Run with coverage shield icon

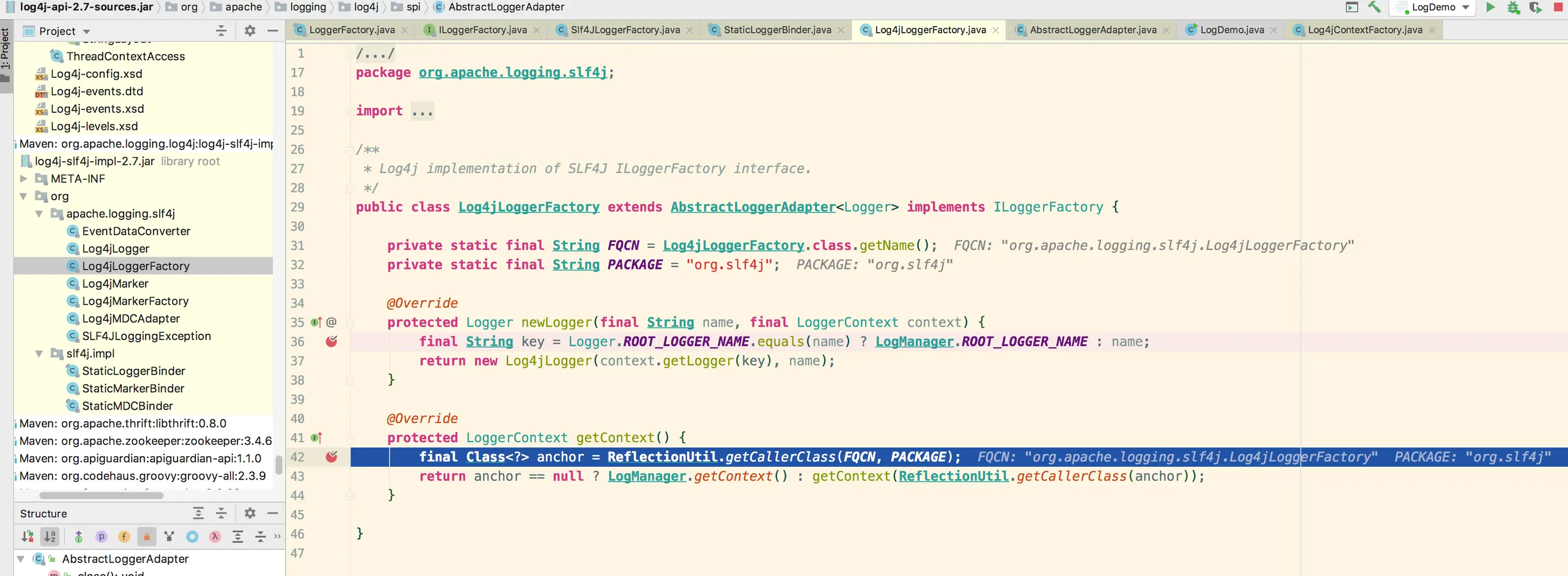coord(1536,7)
